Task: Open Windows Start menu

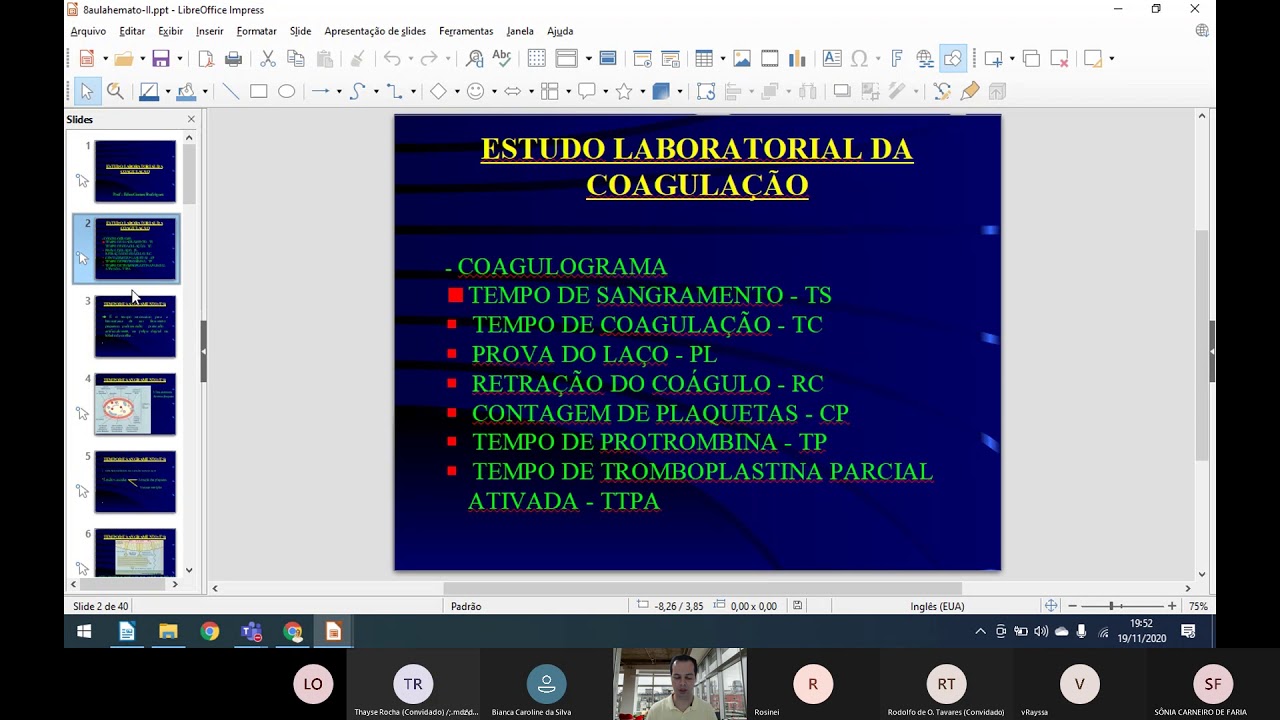Action: [x=84, y=632]
